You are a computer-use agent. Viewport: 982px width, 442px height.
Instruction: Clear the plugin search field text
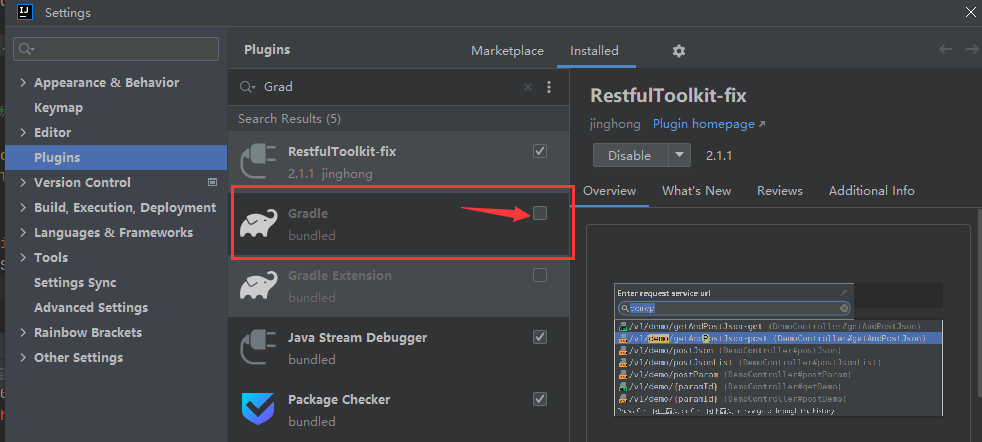528,87
